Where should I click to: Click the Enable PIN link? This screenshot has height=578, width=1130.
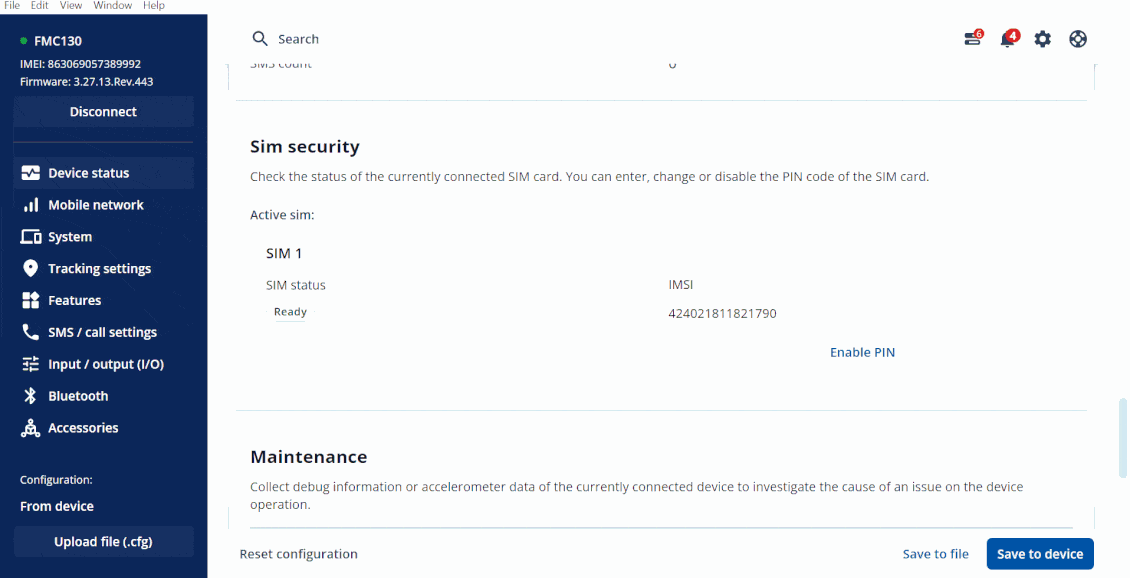click(x=862, y=352)
